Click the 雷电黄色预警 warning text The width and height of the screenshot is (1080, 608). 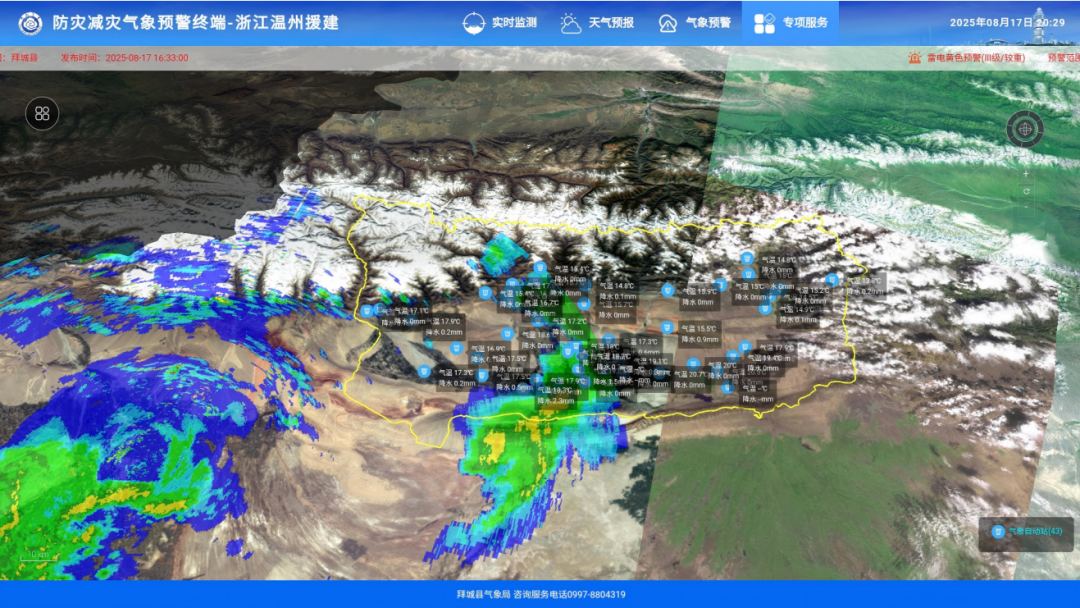click(976, 58)
